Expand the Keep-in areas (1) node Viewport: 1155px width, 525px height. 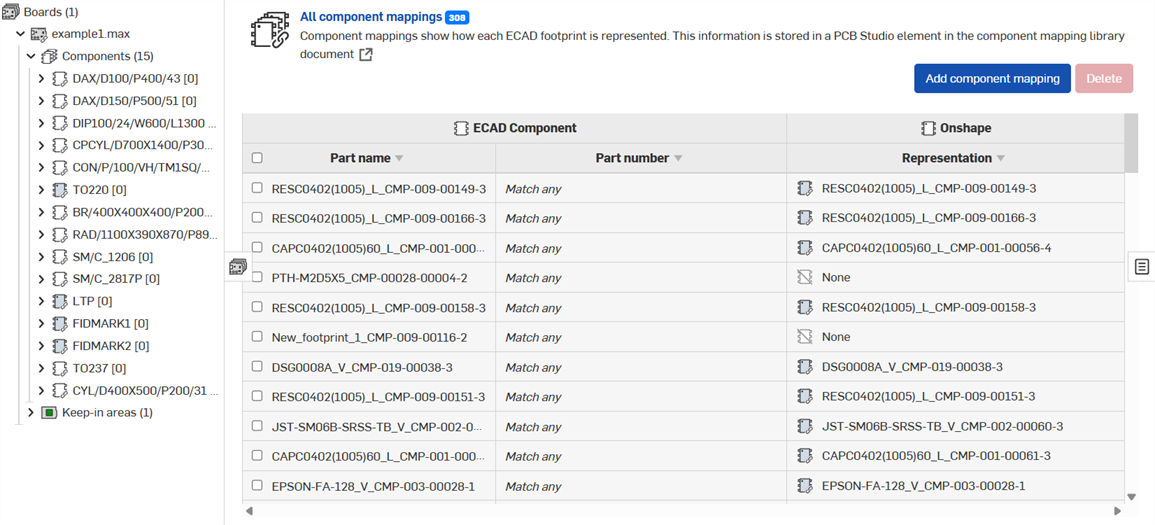31,412
